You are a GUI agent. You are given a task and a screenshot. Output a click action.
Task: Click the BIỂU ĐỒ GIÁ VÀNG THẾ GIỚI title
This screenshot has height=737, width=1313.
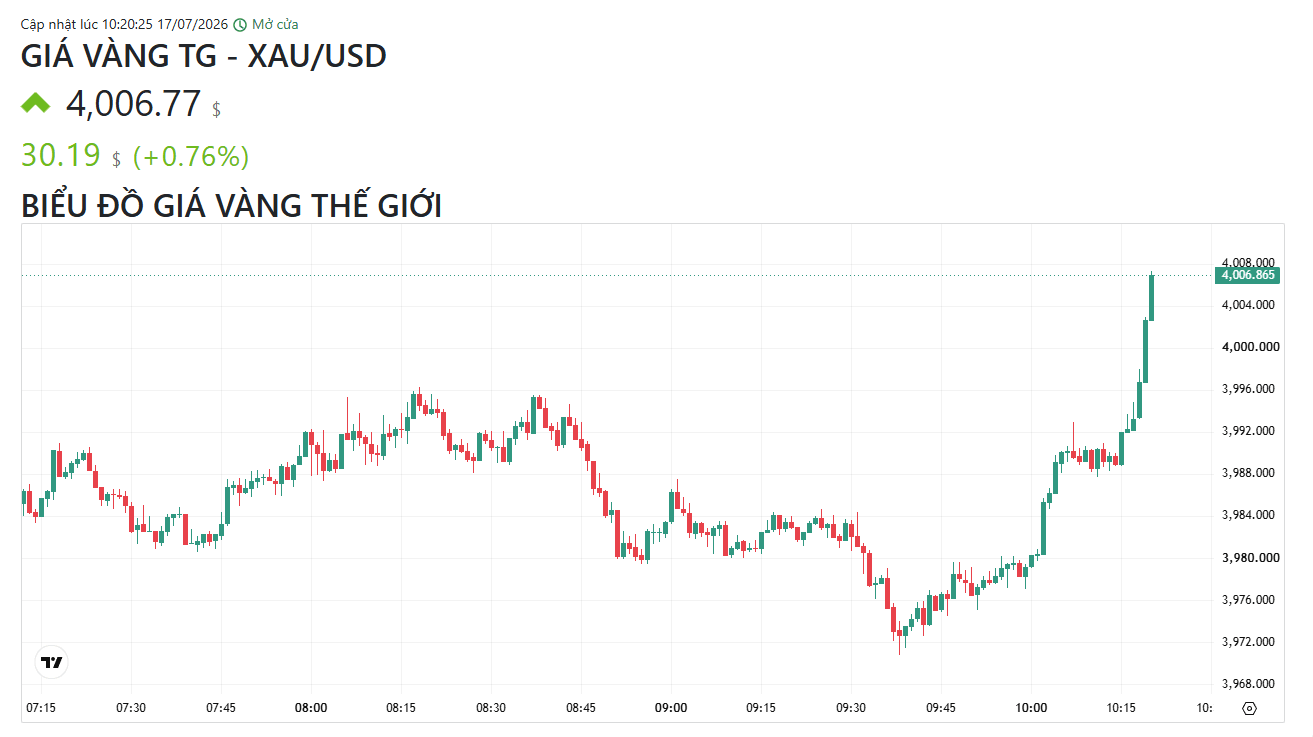pos(232,205)
